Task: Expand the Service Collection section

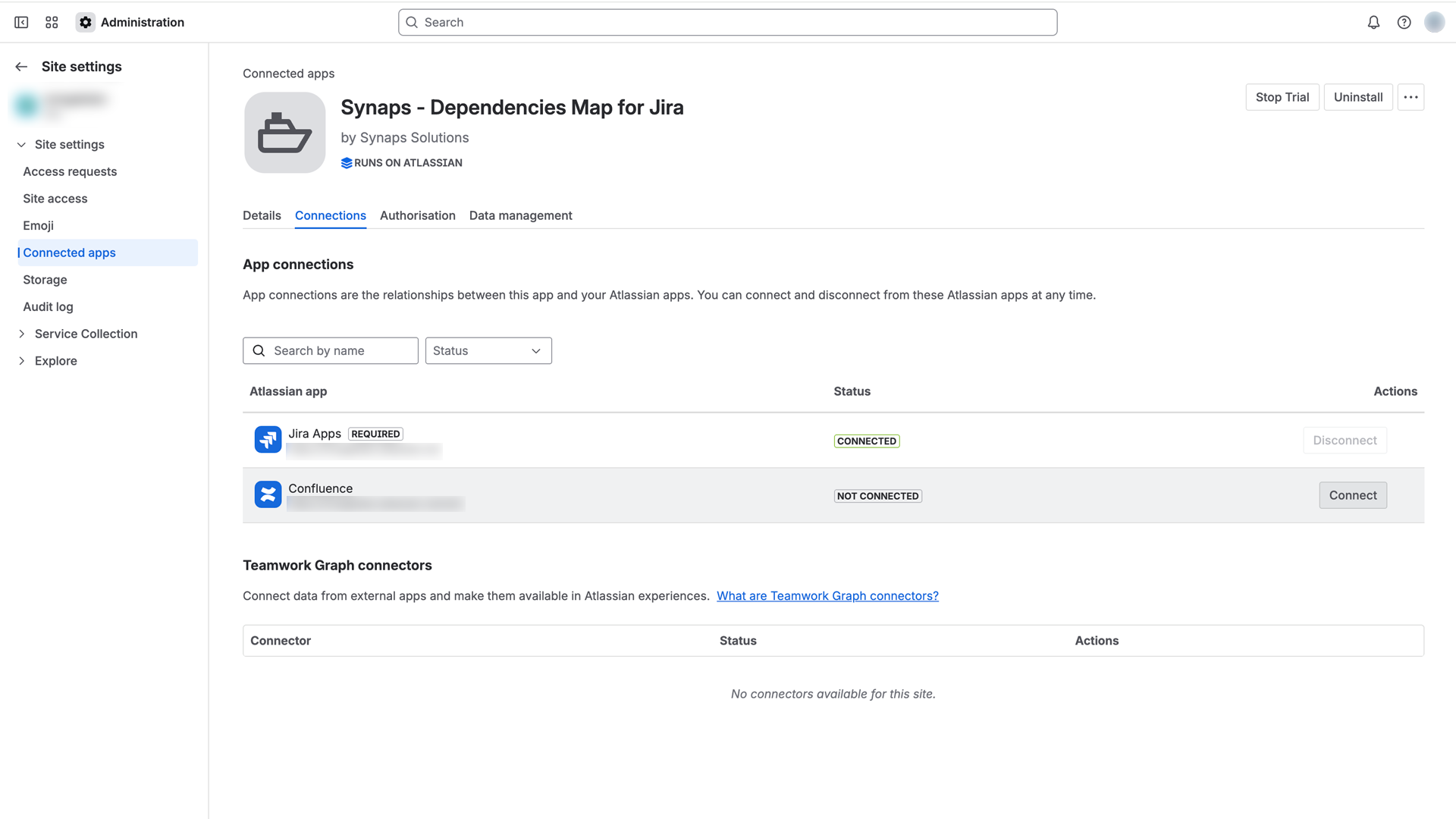Action: click(x=21, y=334)
